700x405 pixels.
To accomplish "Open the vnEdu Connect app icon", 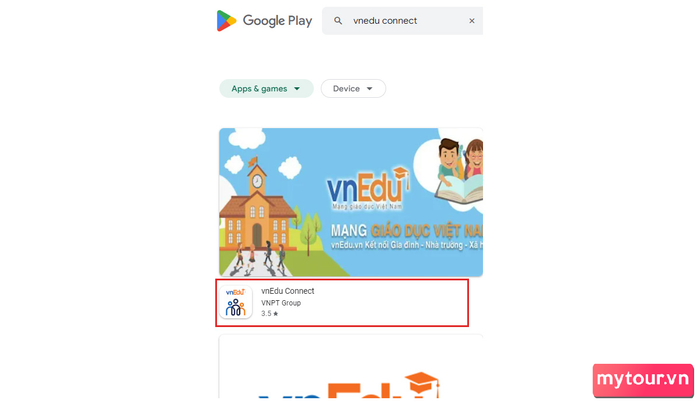I will (x=236, y=302).
